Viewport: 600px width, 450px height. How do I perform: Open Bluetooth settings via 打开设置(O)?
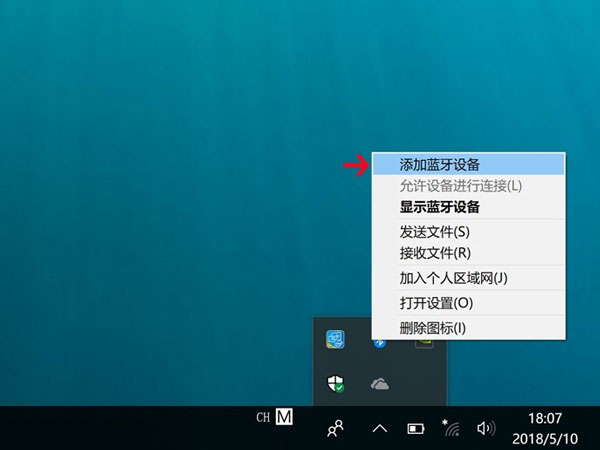coord(436,303)
